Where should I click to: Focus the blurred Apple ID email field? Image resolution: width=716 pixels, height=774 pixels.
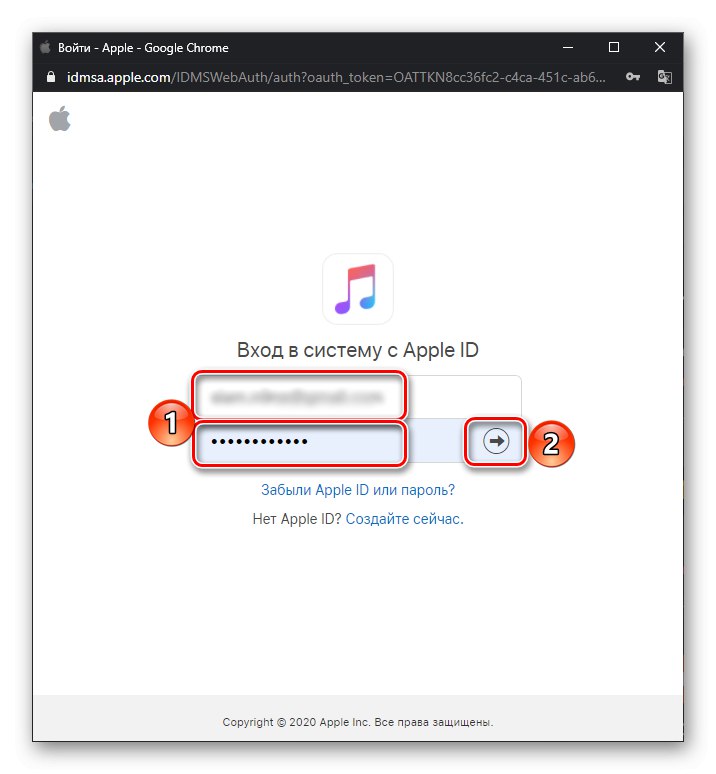(x=357, y=396)
